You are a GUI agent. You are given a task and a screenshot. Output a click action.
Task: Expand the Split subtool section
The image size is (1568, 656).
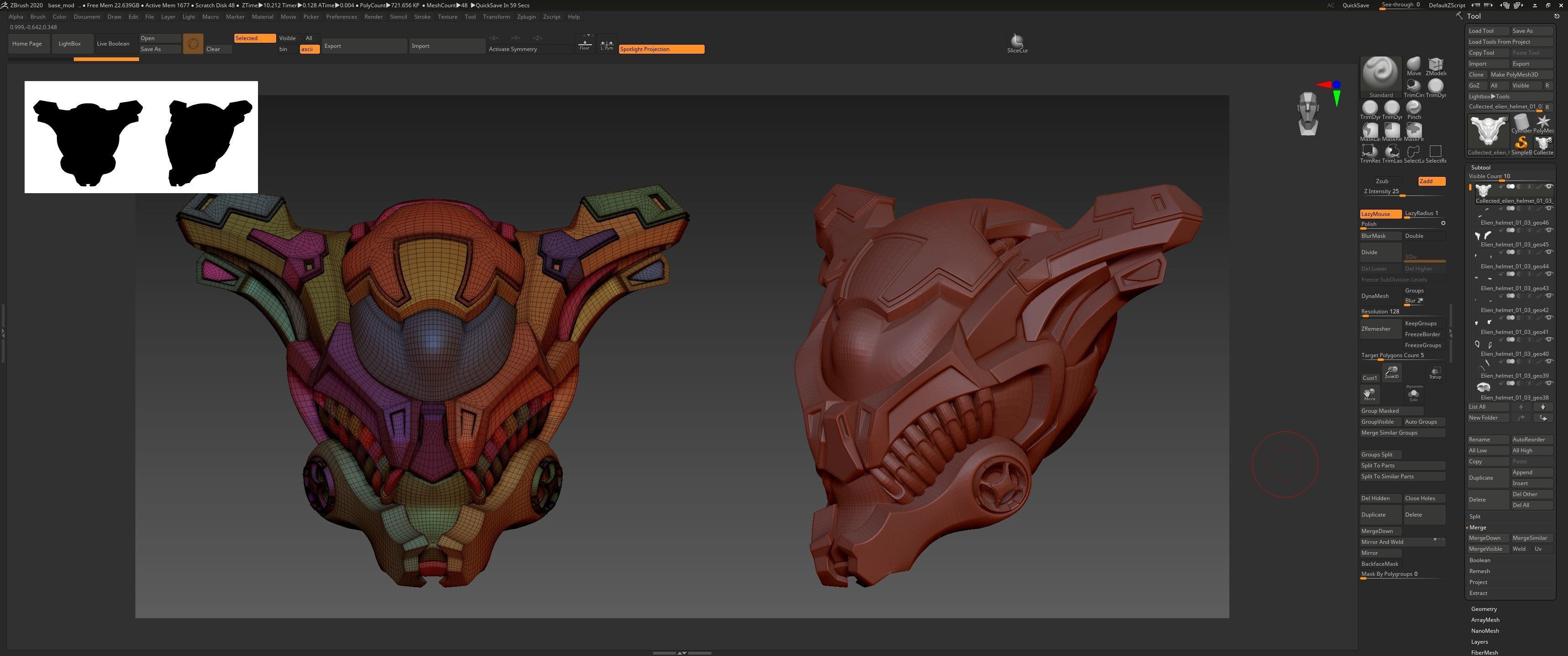click(1475, 516)
